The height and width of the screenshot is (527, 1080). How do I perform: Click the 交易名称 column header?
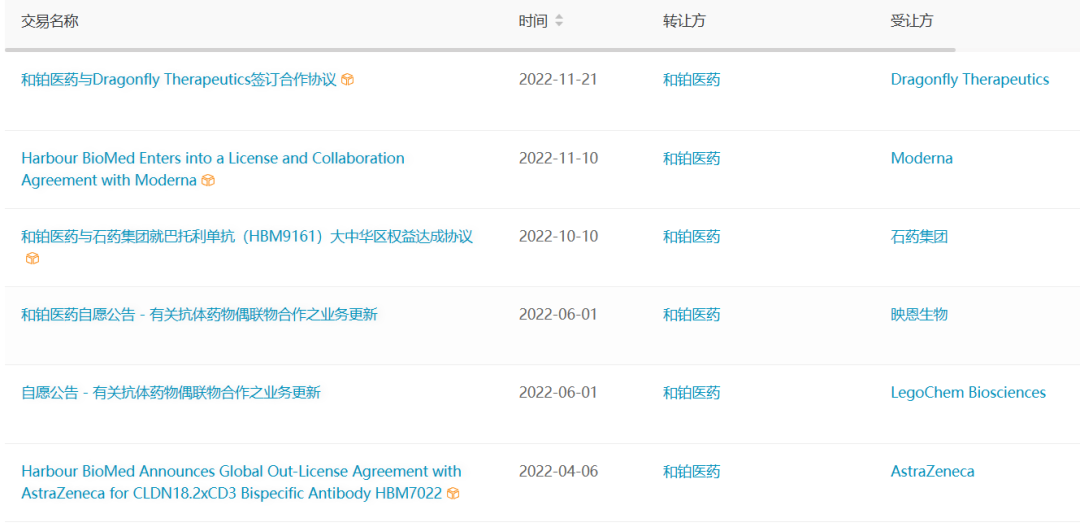tap(50, 21)
